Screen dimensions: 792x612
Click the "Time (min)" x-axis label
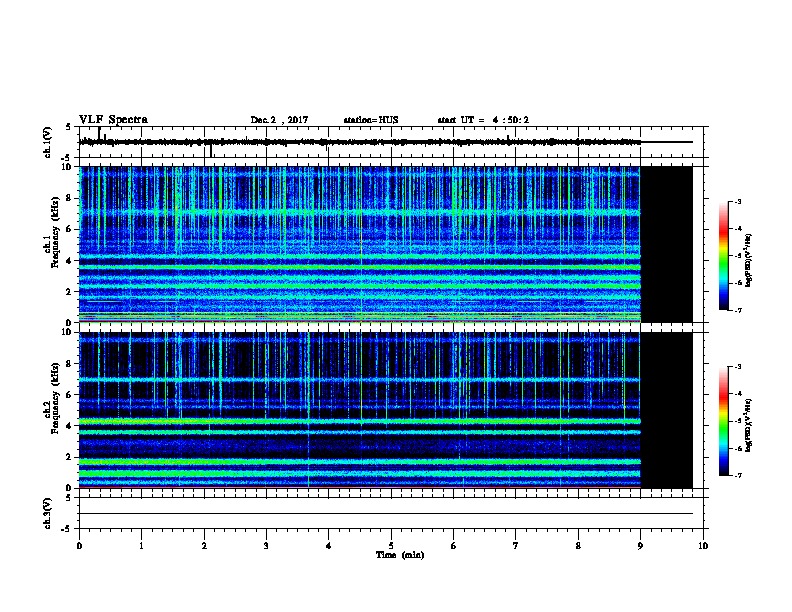pos(400,555)
